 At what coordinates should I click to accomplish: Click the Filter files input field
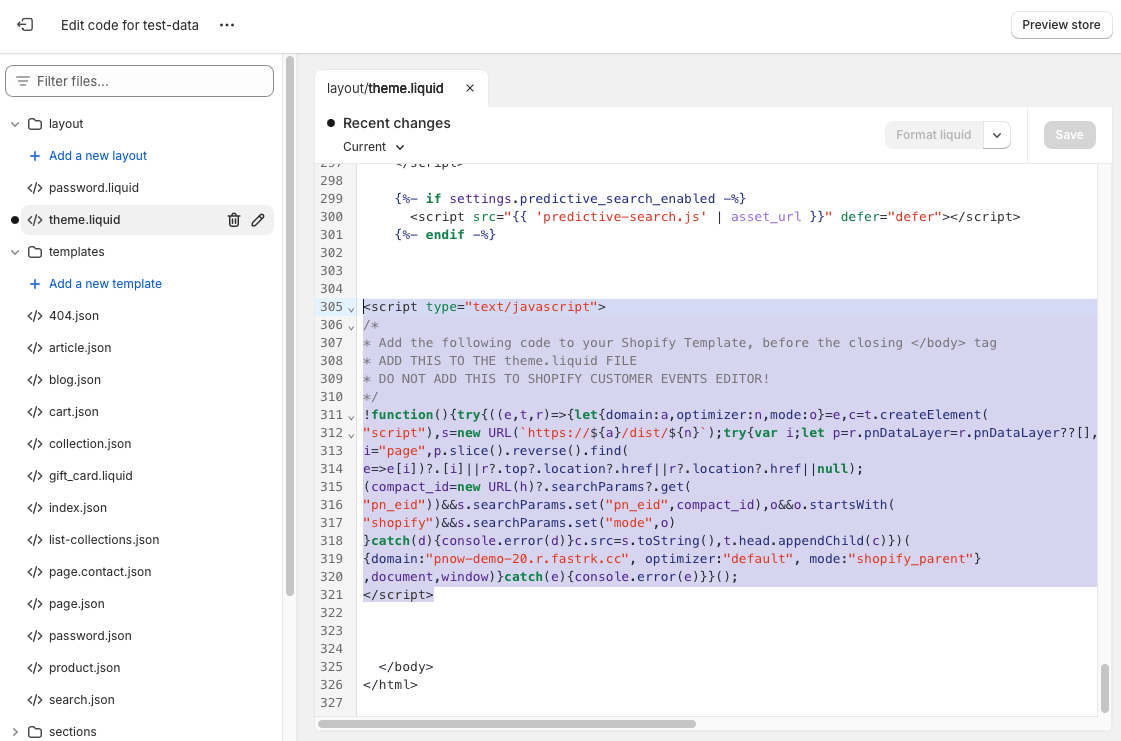[x=139, y=82]
